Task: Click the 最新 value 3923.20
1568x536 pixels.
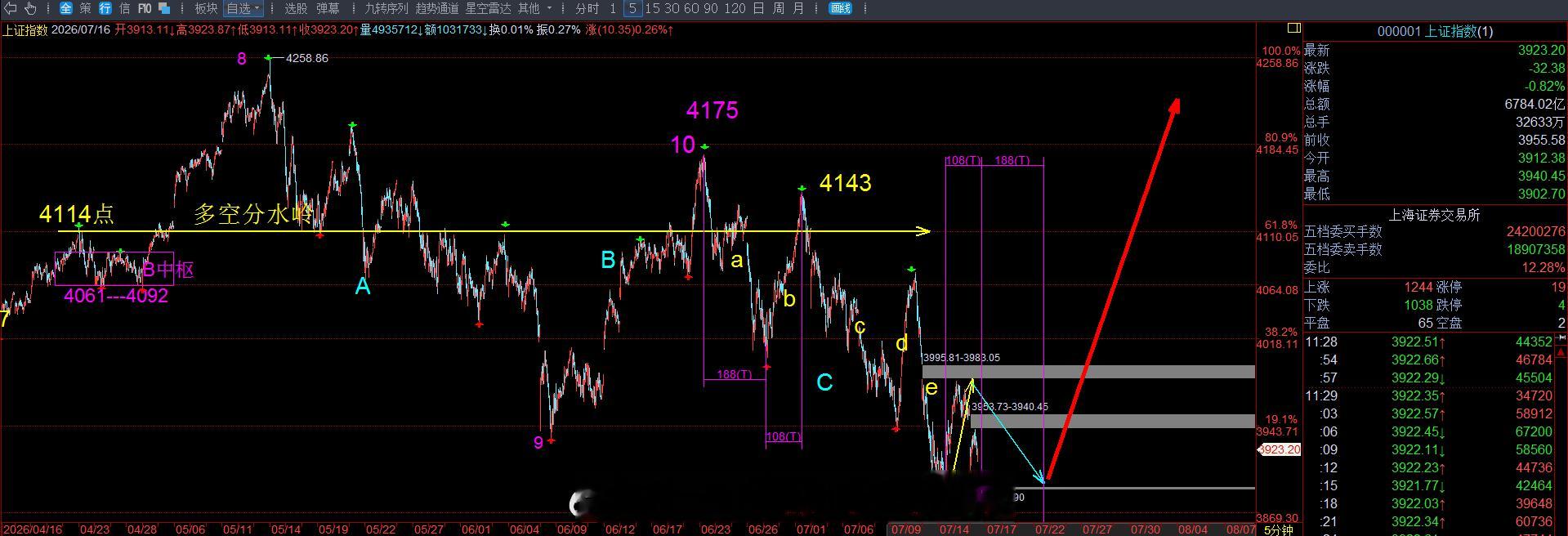Action: (x=1541, y=51)
